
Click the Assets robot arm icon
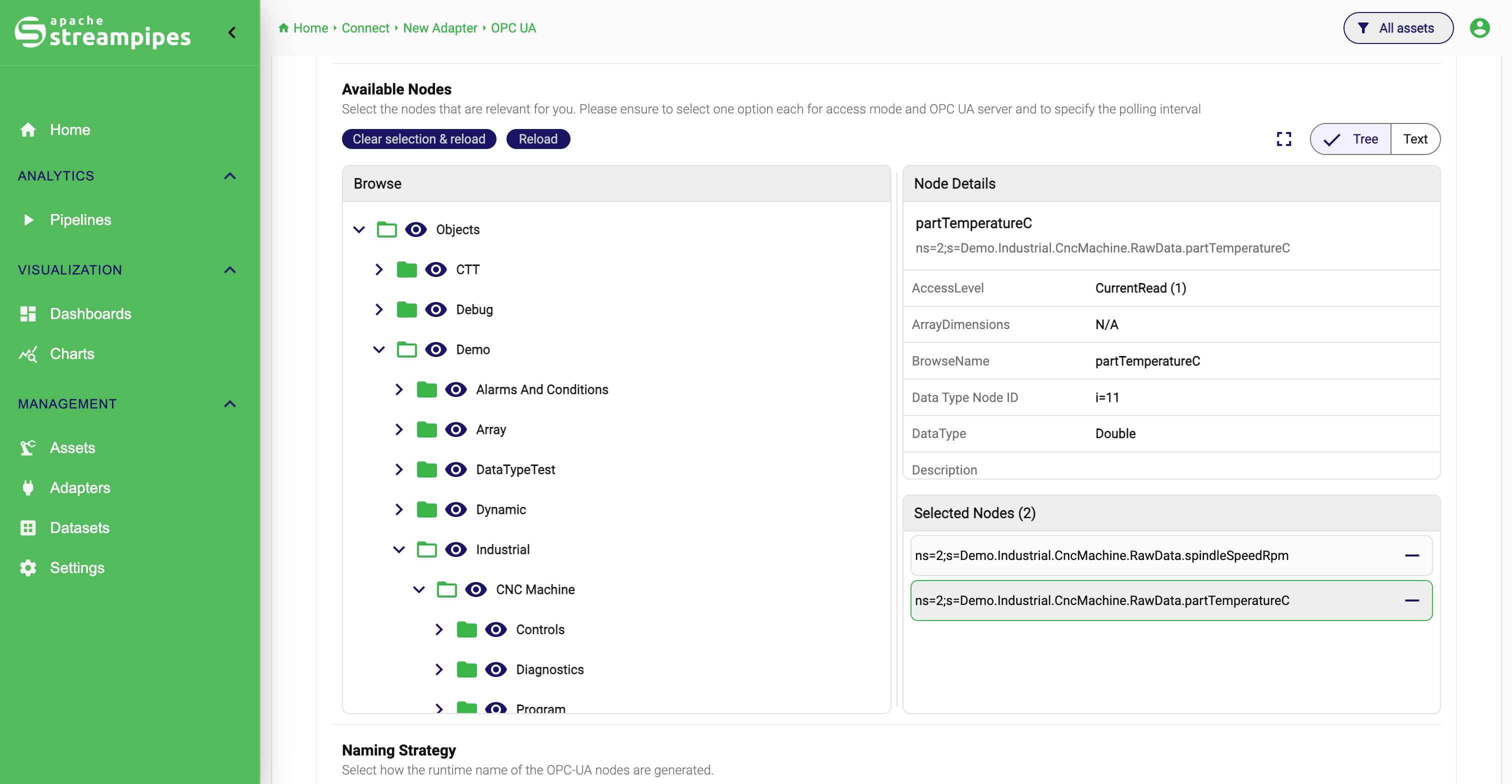27,447
